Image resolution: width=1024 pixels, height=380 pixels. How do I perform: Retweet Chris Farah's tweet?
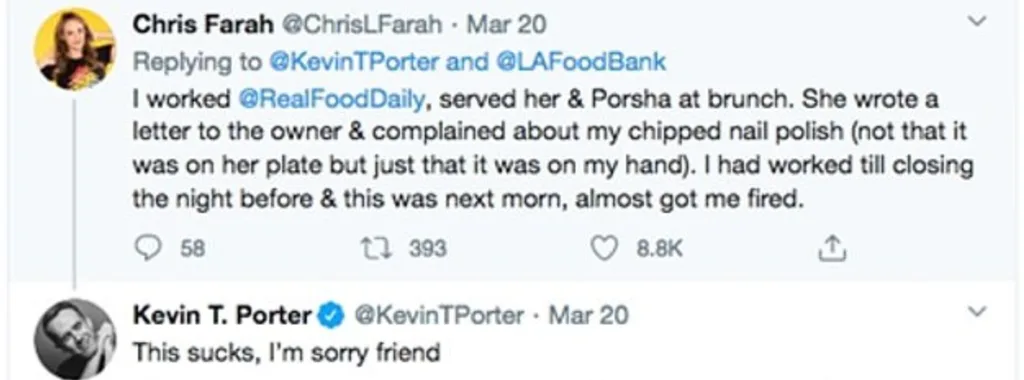376,248
